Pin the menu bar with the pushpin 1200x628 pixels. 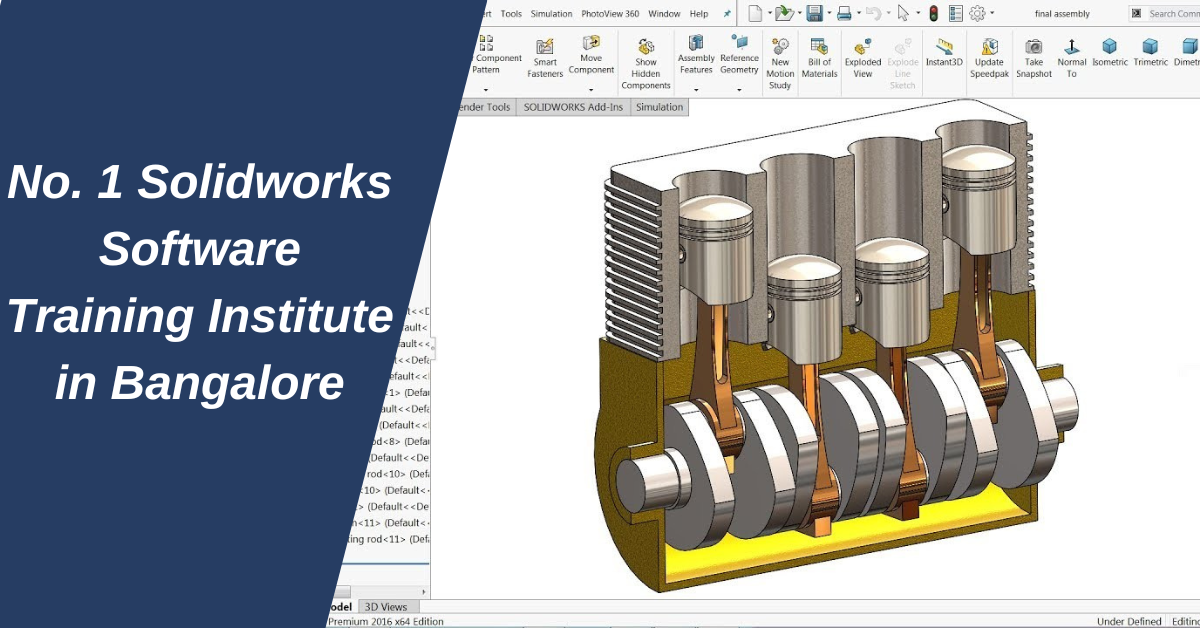tap(727, 14)
